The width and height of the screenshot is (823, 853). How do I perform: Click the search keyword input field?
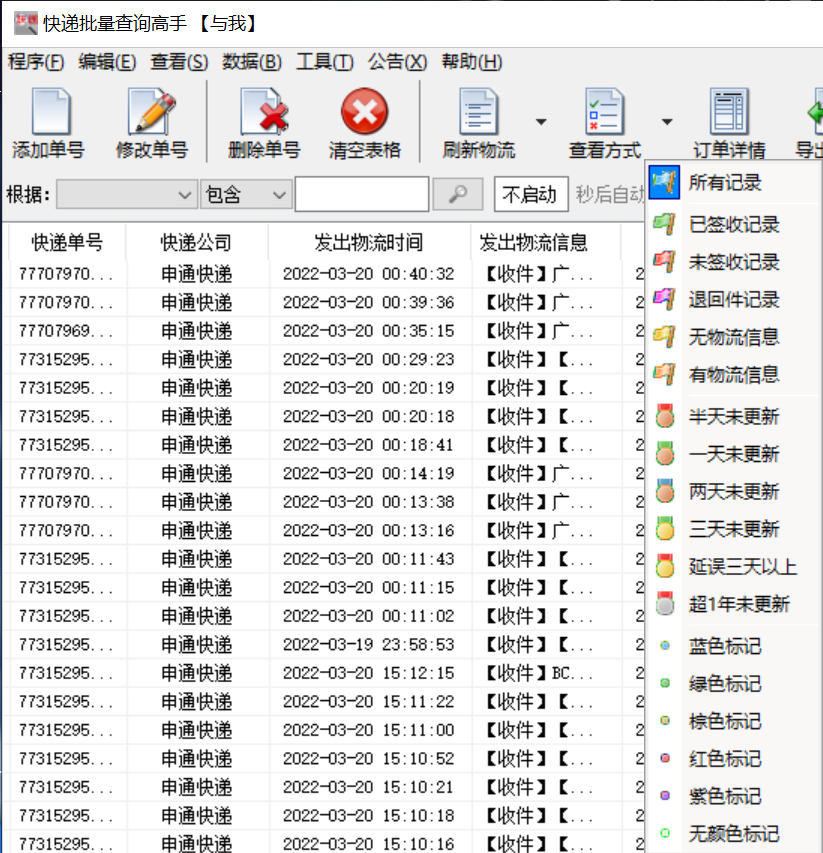(362, 194)
